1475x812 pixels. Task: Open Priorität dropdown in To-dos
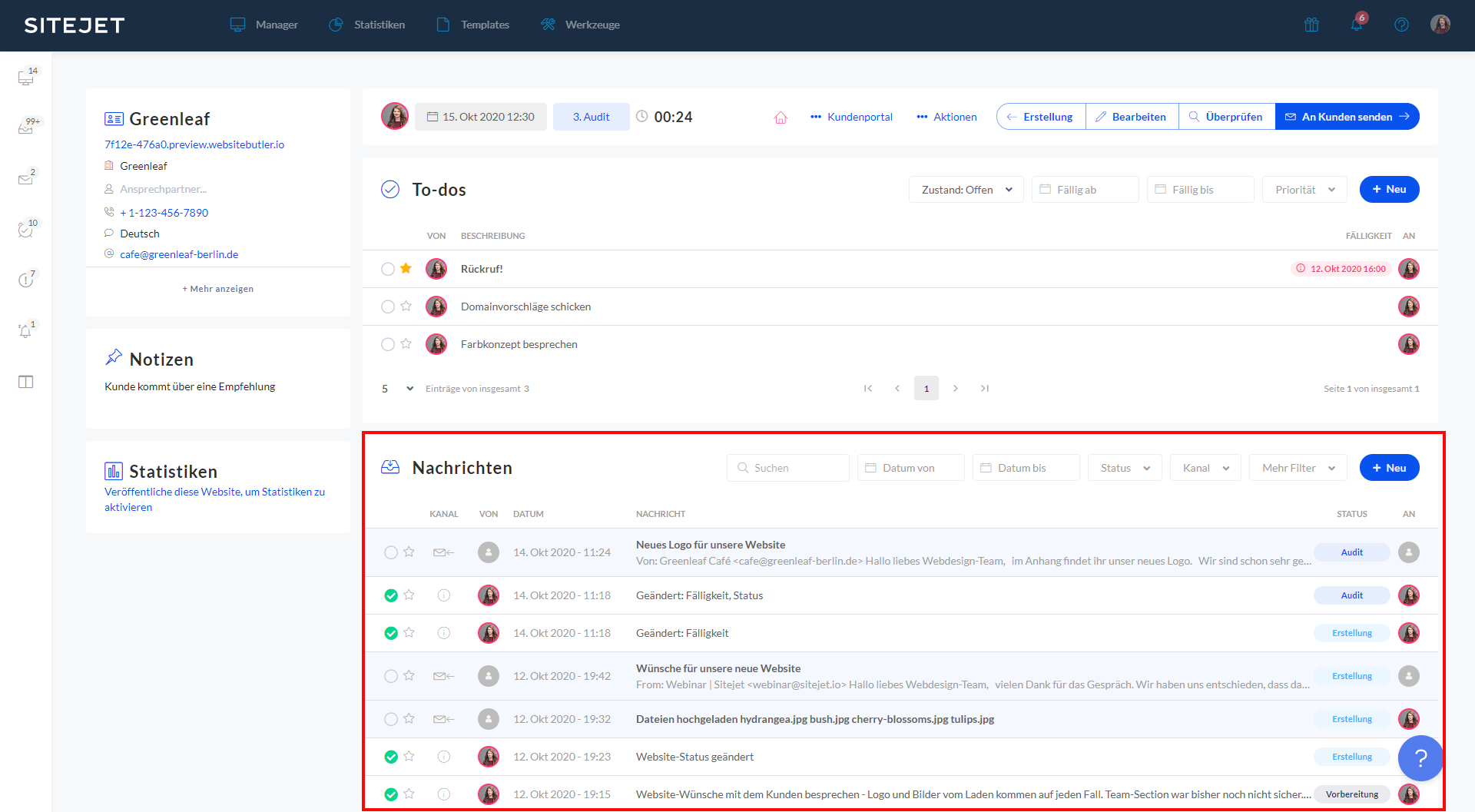[1304, 190]
